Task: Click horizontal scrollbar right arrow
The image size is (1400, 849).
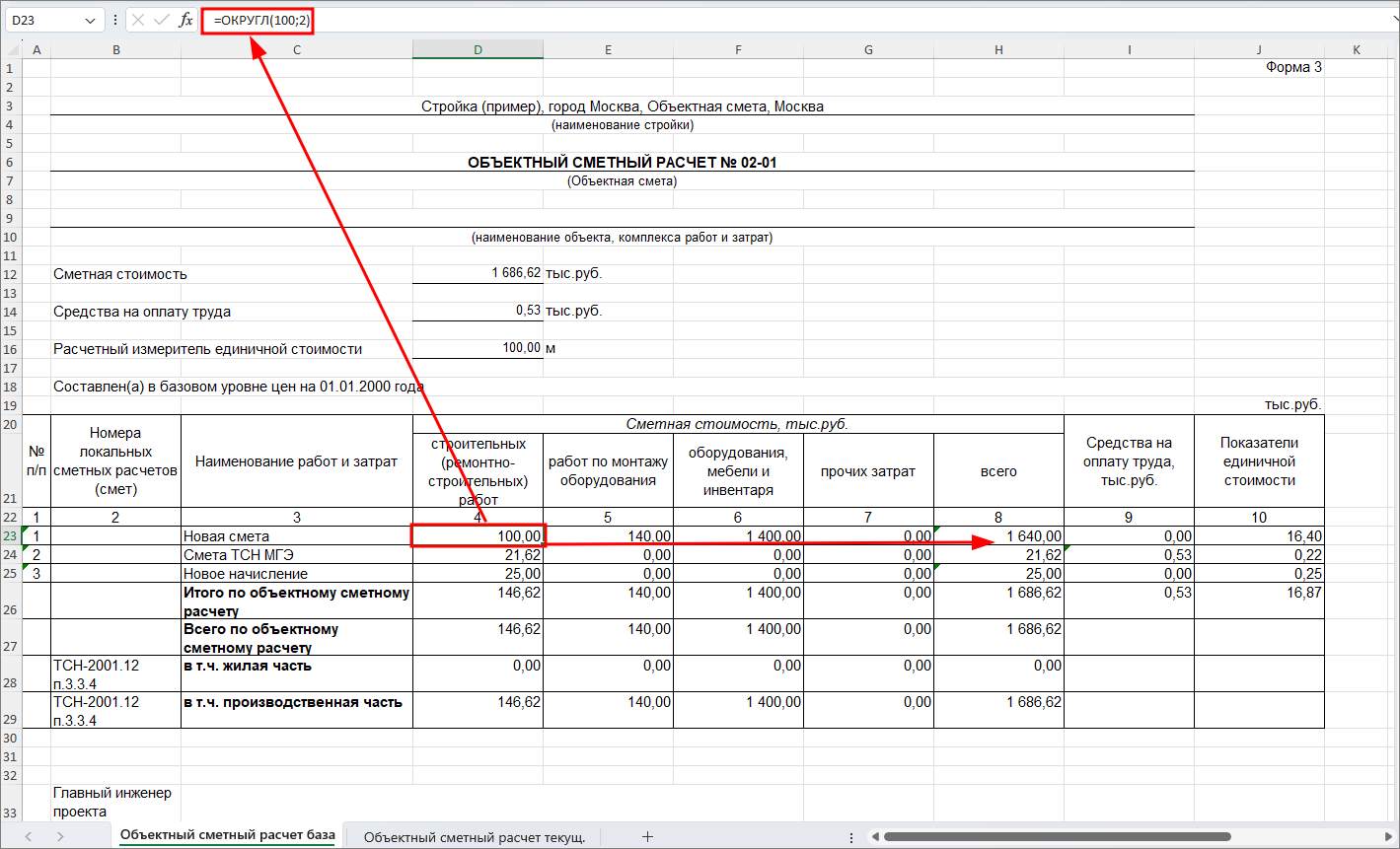Action: (x=1386, y=836)
